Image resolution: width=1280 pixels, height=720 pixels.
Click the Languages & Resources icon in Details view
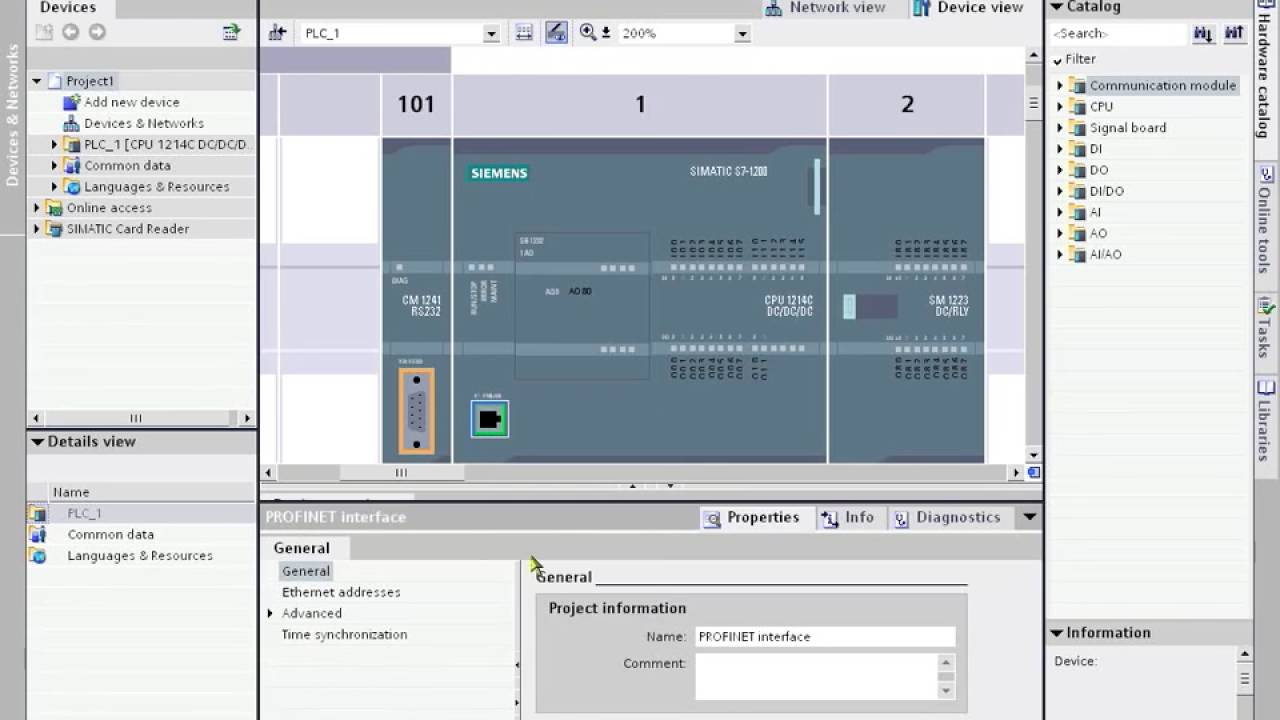38,556
